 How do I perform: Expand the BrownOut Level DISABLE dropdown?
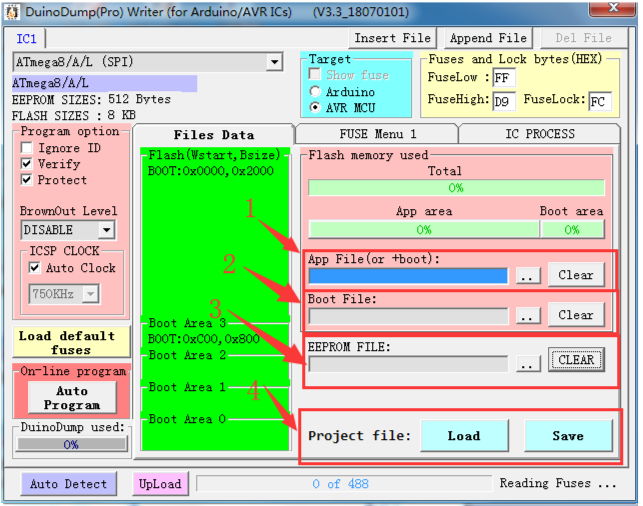tap(107, 230)
